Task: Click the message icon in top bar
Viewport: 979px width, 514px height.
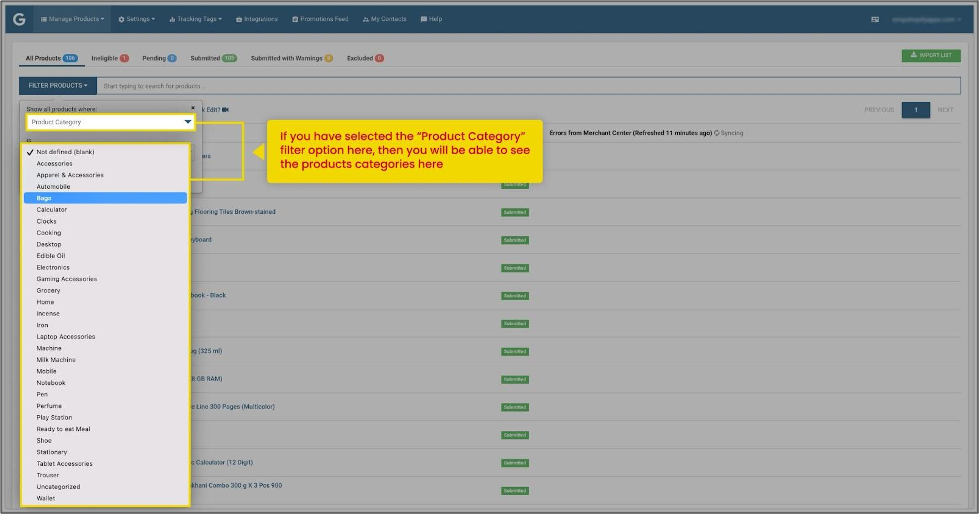Action: (x=875, y=19)
